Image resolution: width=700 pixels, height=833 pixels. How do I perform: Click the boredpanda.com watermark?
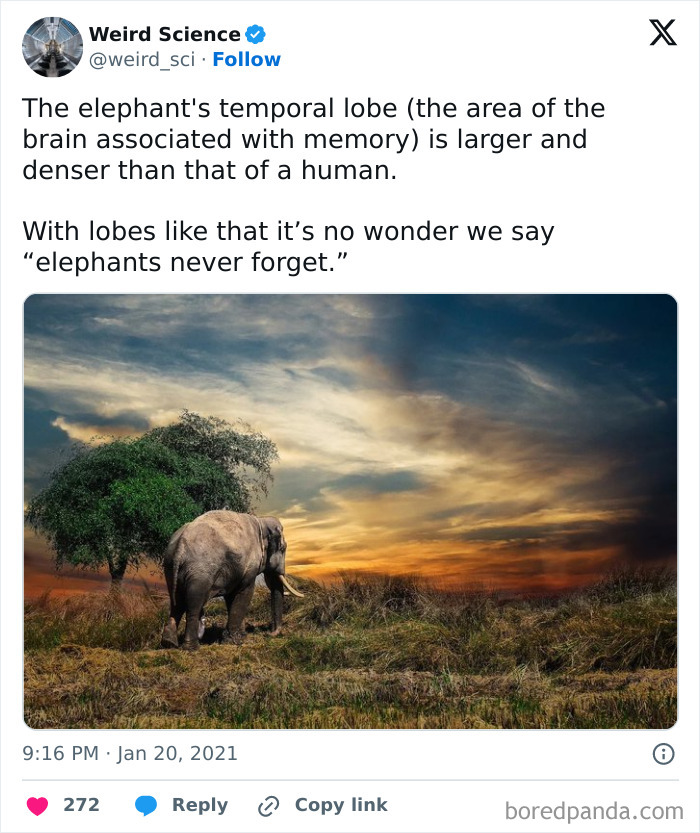coord(594,810)
